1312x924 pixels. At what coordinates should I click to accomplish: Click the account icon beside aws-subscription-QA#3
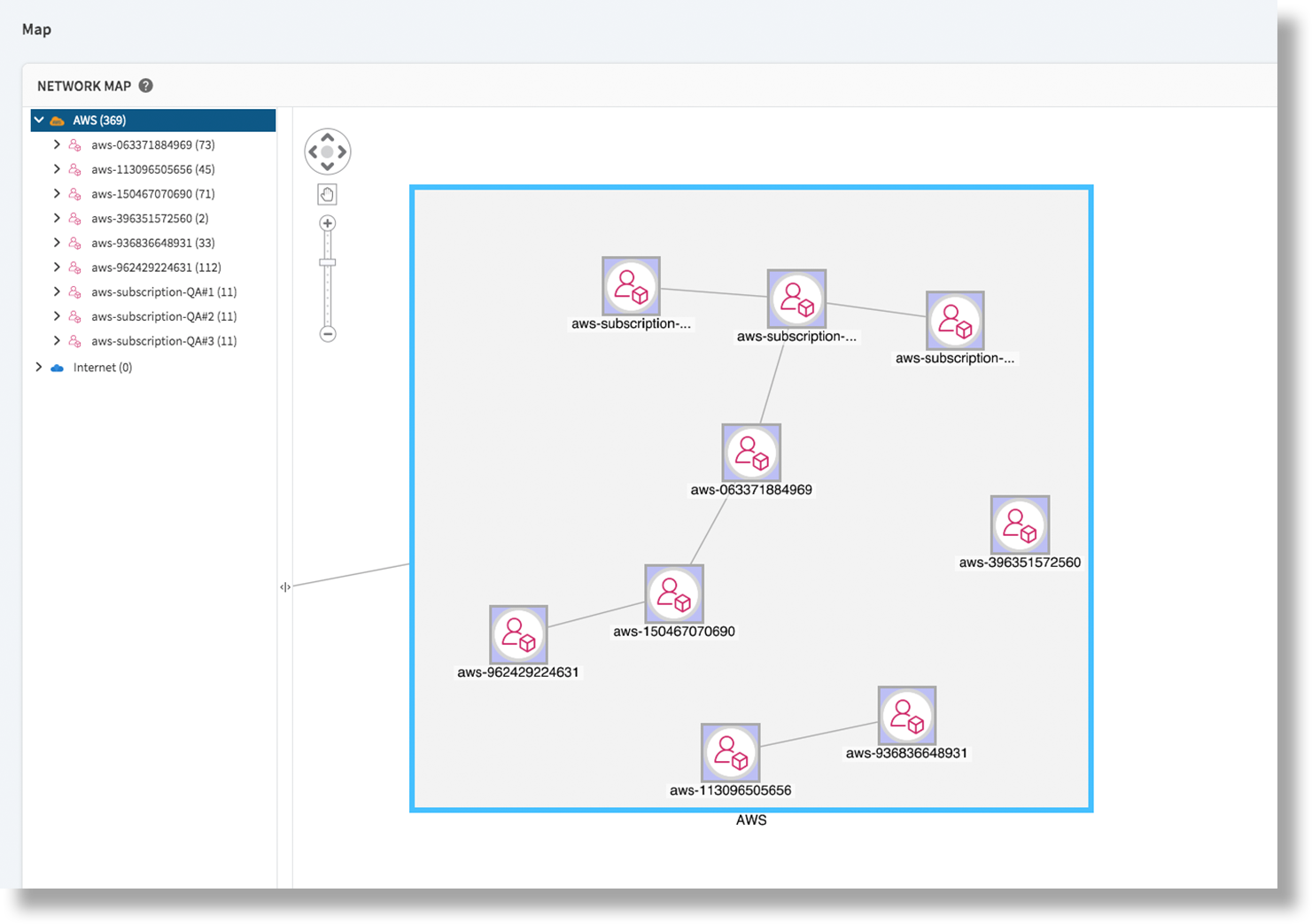[75, 341]
